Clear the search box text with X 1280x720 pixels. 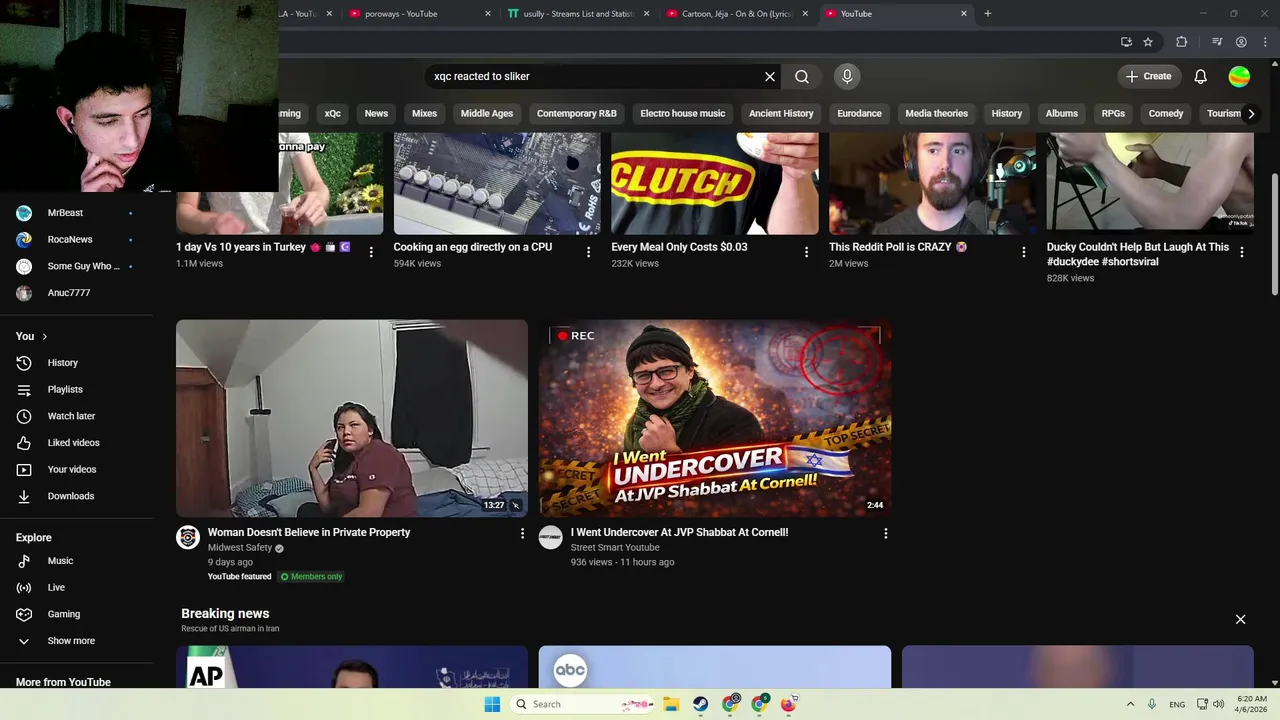770,76
